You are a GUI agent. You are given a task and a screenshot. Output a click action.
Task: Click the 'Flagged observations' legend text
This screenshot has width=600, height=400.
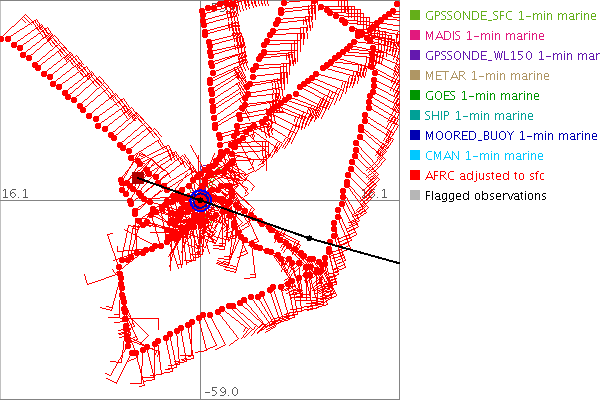[x=485, y=196]
